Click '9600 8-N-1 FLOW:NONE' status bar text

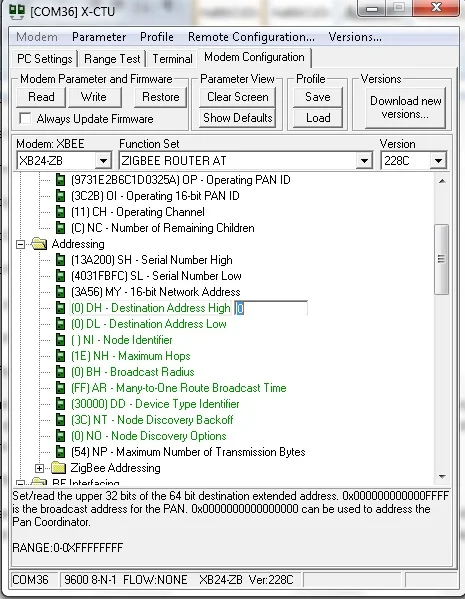[126, 580]
